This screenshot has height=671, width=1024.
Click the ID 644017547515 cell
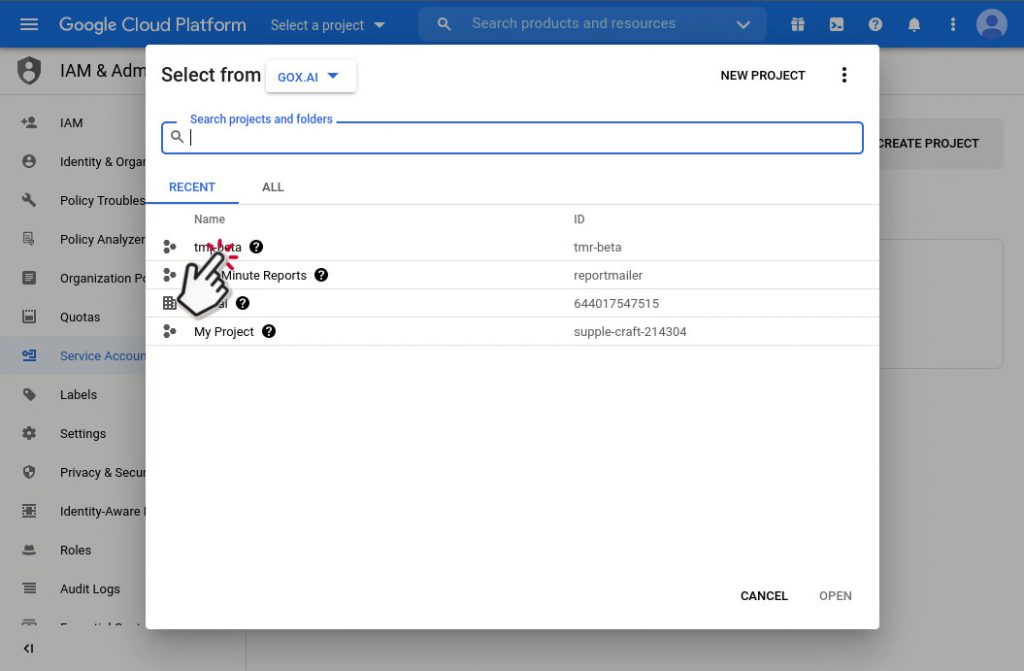click(616, 304)
